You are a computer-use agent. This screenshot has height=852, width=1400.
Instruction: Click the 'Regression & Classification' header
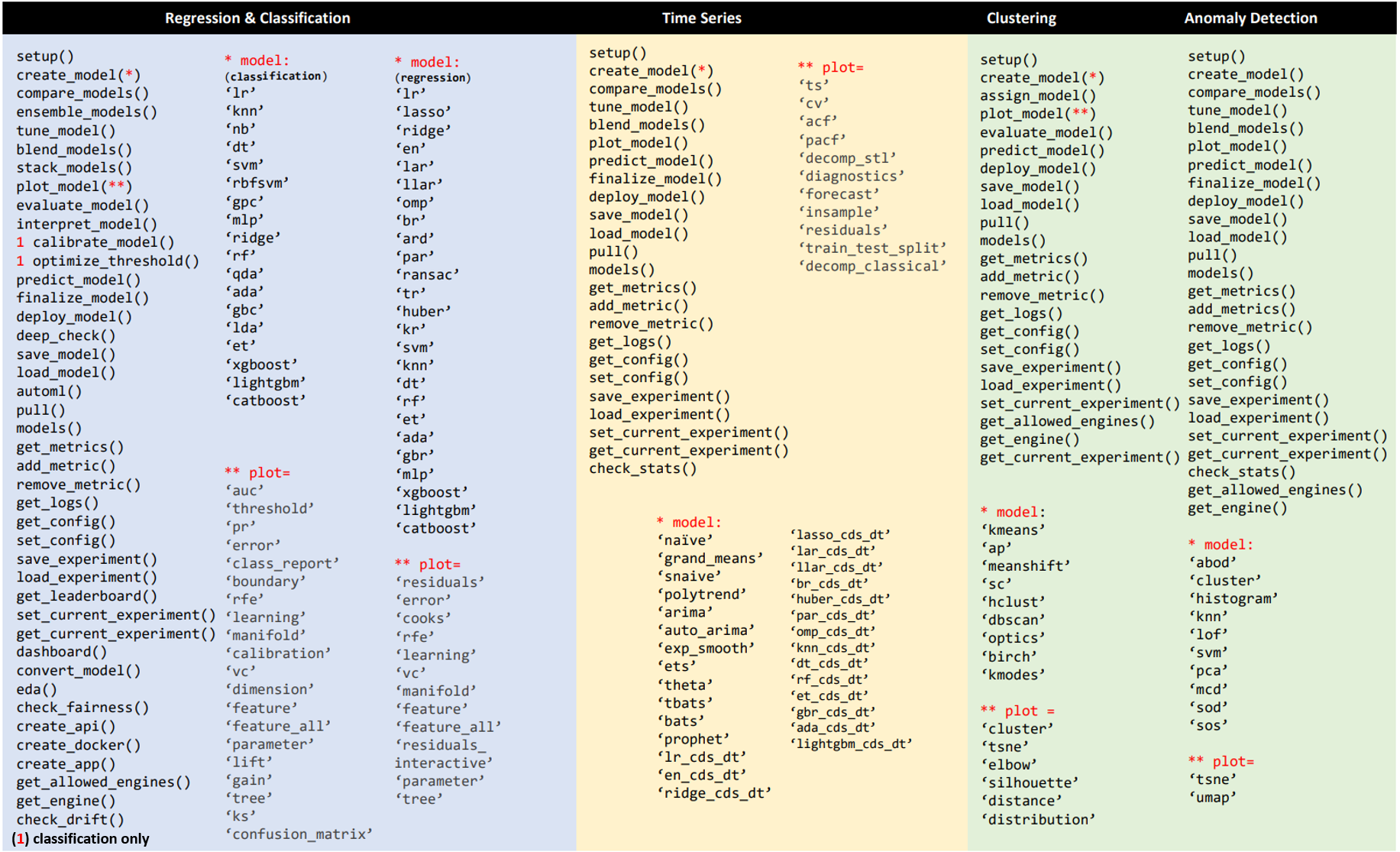[257, 18]
